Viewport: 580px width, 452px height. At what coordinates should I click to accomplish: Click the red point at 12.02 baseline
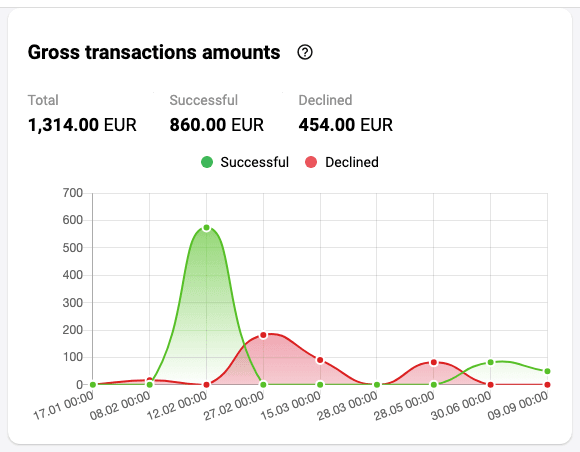pyautogui.click(x=206, y=385)
